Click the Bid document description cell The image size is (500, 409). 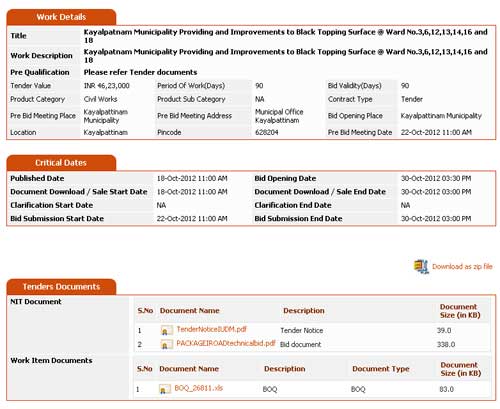click(301, 344)
